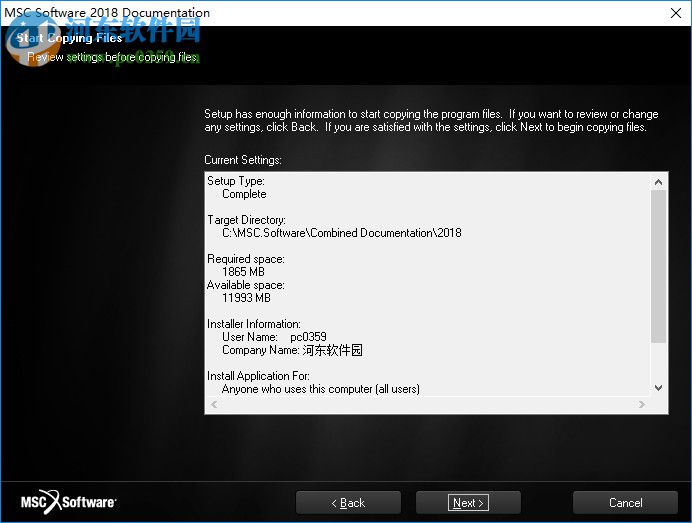Click the "Required space:" label
Screen dimensions: 692x523
[246, 259]
